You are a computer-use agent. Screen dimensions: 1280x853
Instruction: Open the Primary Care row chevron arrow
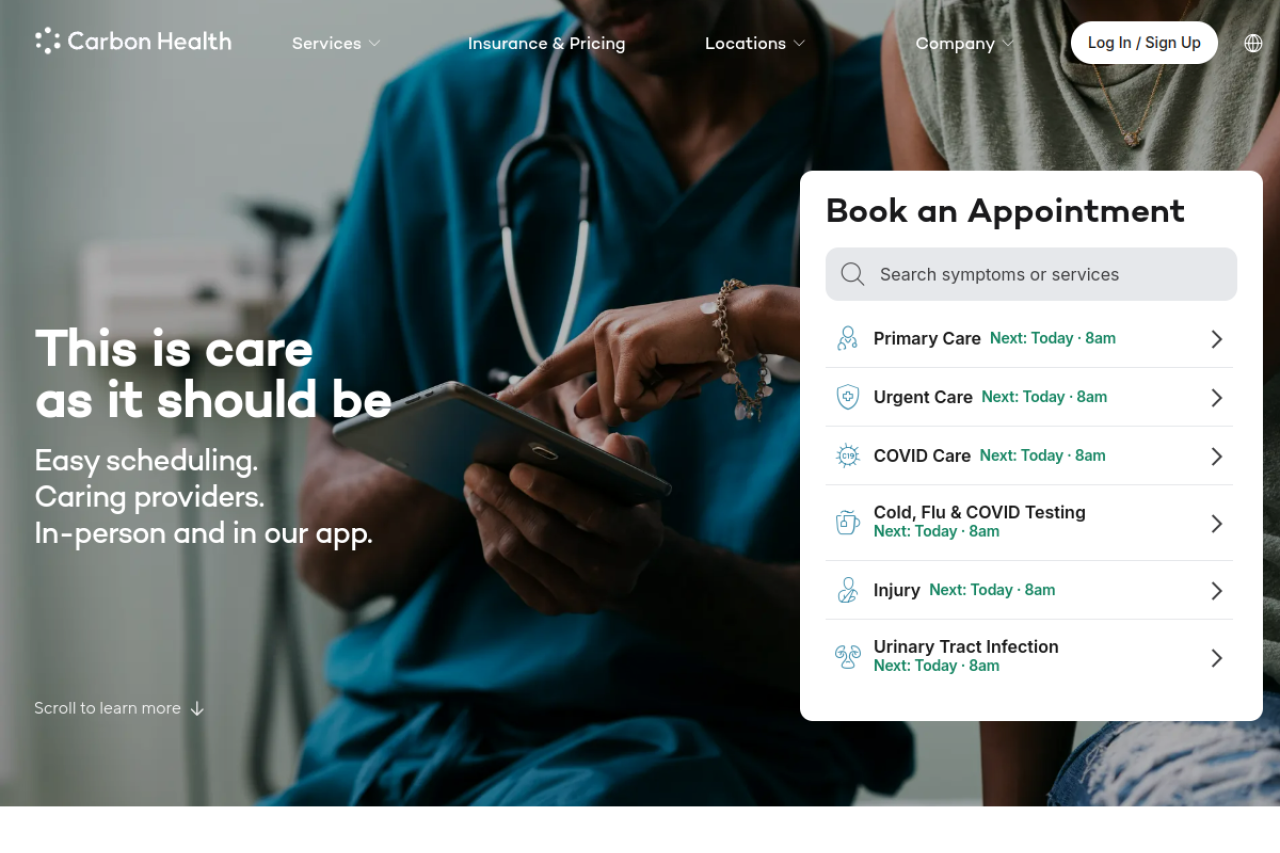point(1217,339)
